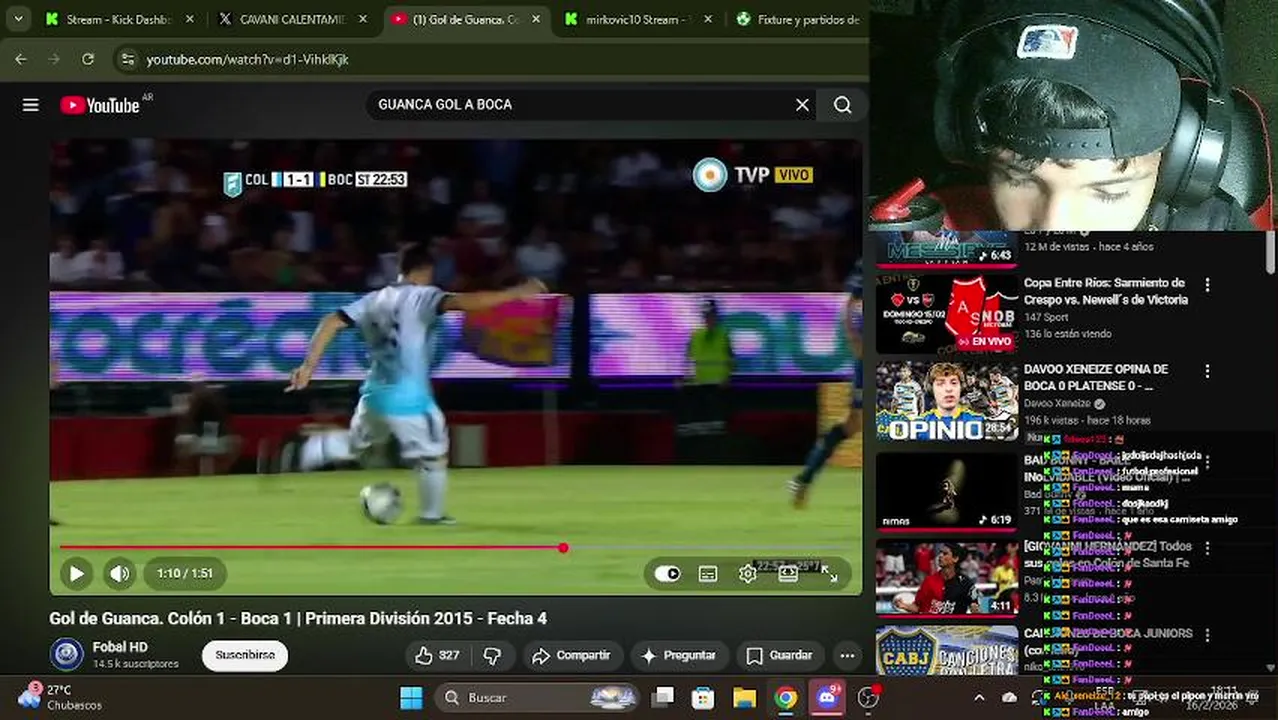
Task: Share the video via Compartir
Action: [571, 656]
